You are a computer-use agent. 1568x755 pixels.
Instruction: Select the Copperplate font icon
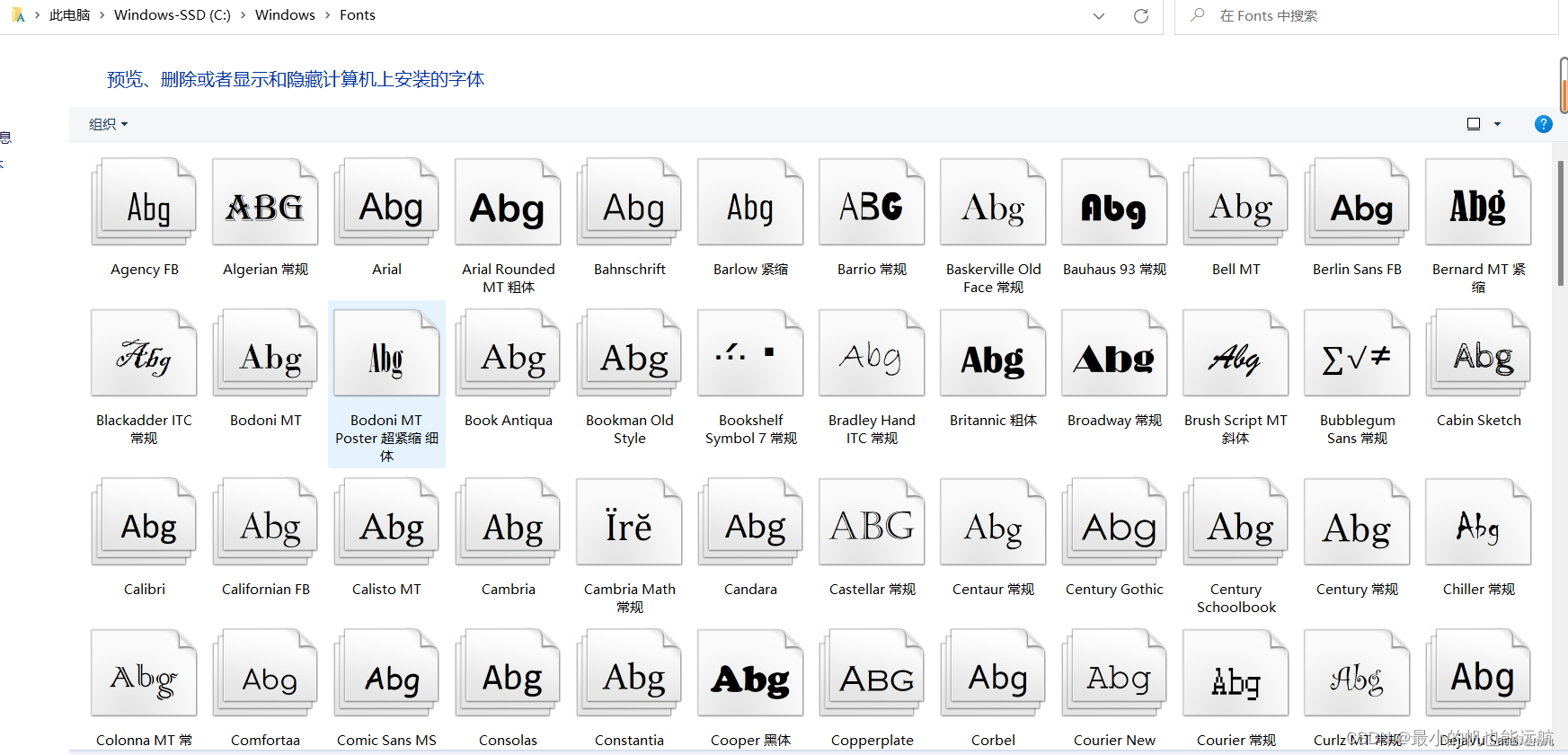coord(872,673)
